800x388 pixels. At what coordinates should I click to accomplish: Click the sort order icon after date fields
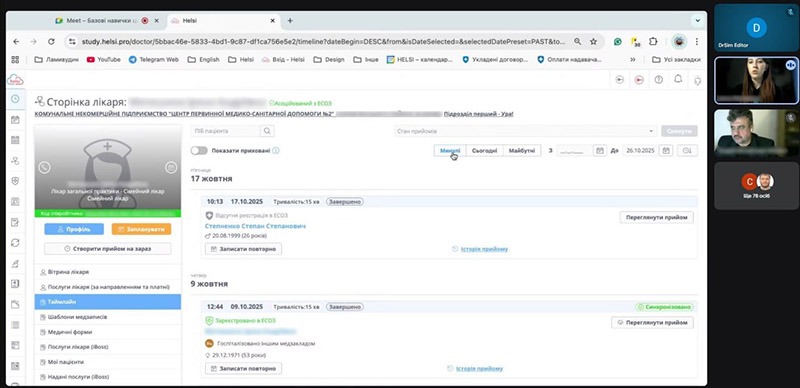point(687,151)
